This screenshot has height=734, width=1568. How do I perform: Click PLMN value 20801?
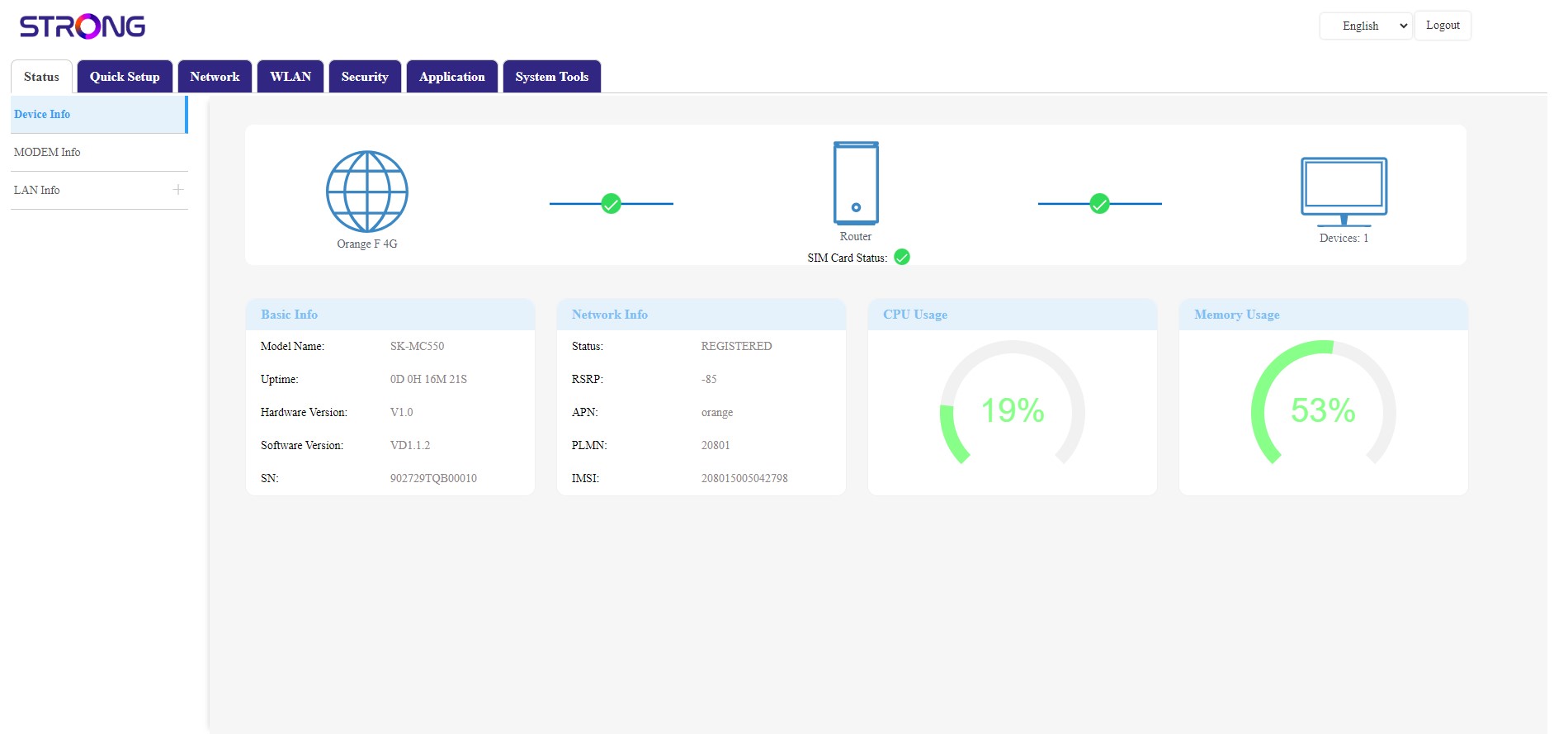[716, 446]
